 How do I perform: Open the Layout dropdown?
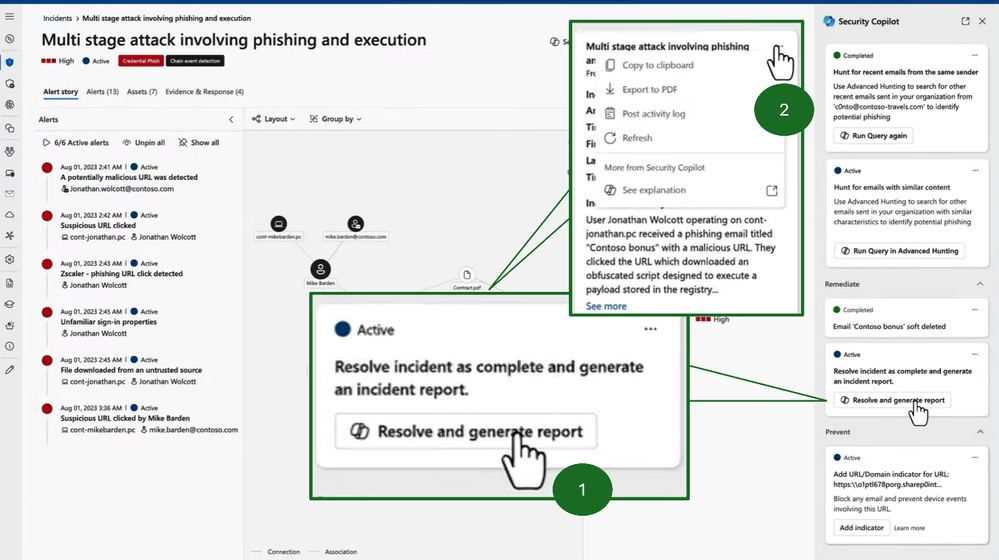(x=273, y=119)
